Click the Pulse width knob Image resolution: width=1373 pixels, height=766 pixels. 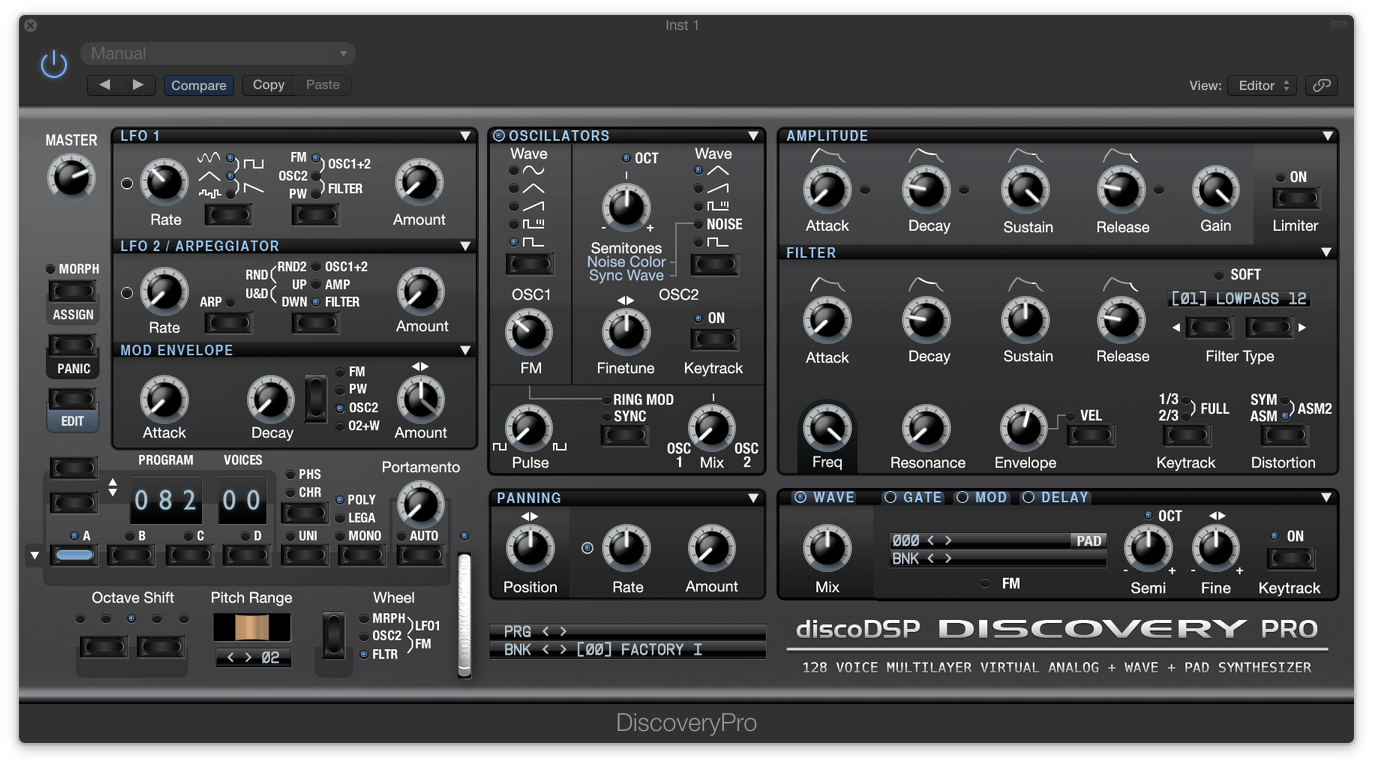point(530,429)
